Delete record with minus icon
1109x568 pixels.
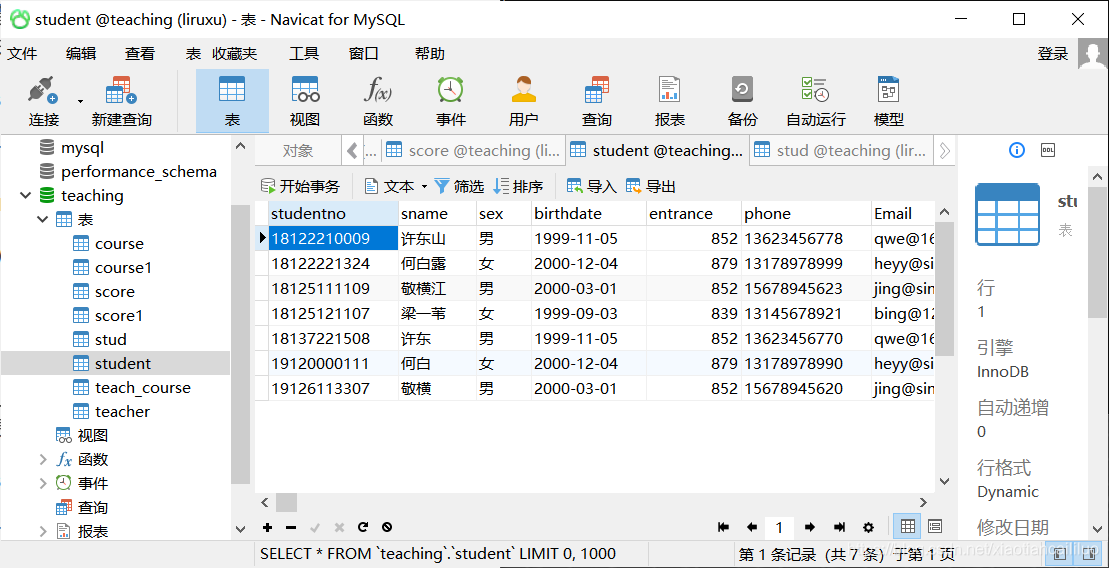291,527
